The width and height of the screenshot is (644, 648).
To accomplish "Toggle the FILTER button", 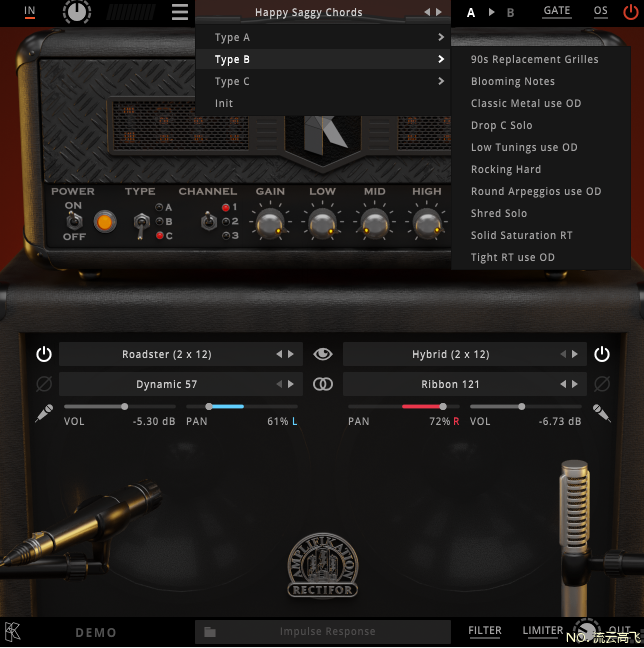I will [484, 631].
